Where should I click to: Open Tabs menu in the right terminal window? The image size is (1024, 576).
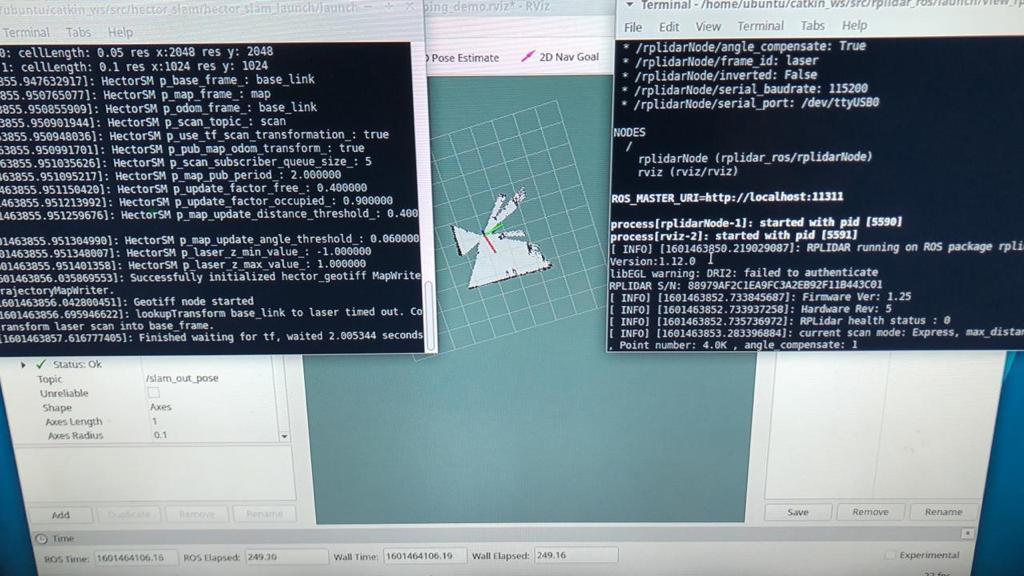coord(812,25)
